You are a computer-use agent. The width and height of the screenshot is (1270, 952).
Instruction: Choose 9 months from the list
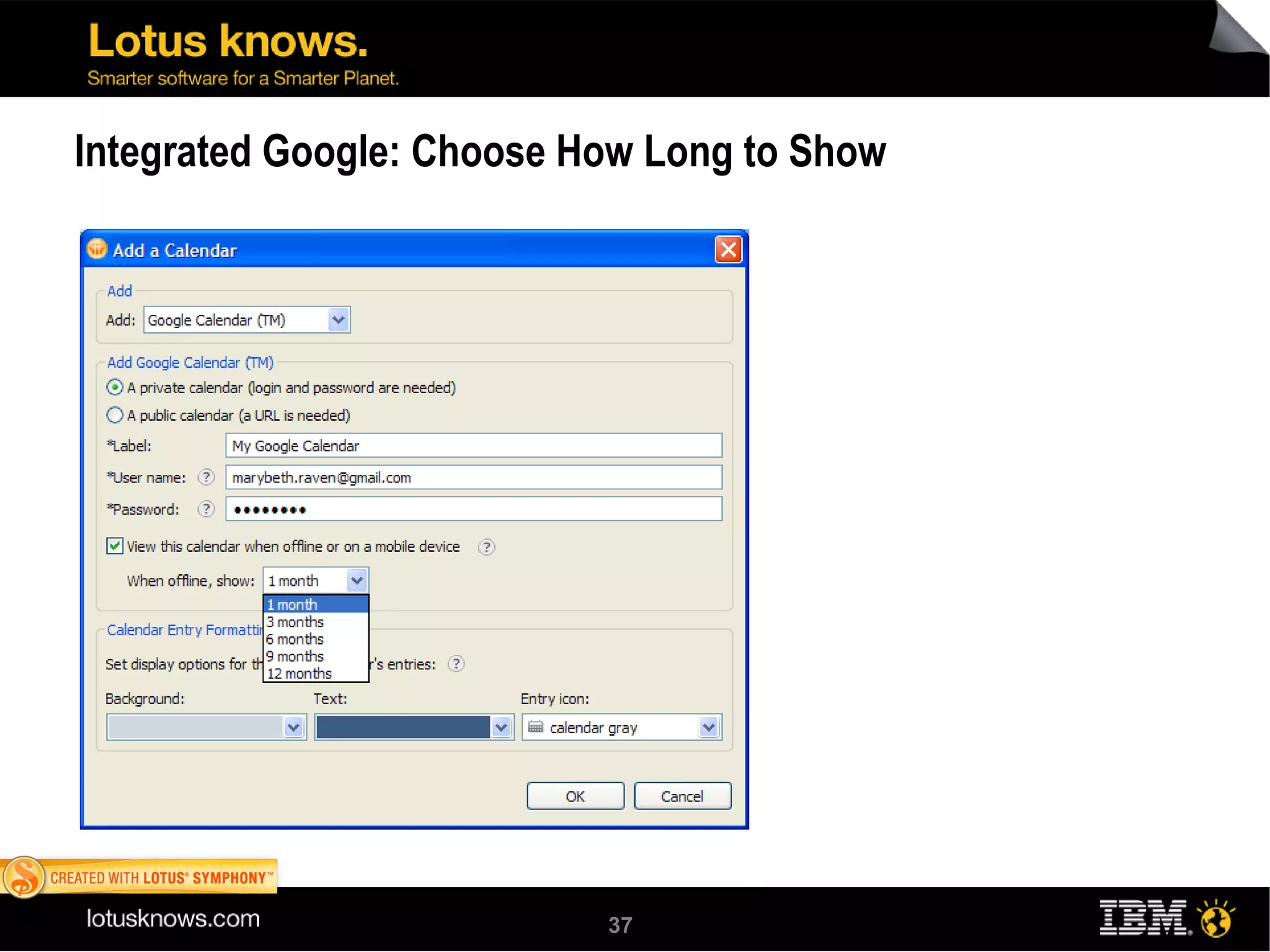click(x=316, y=656)
